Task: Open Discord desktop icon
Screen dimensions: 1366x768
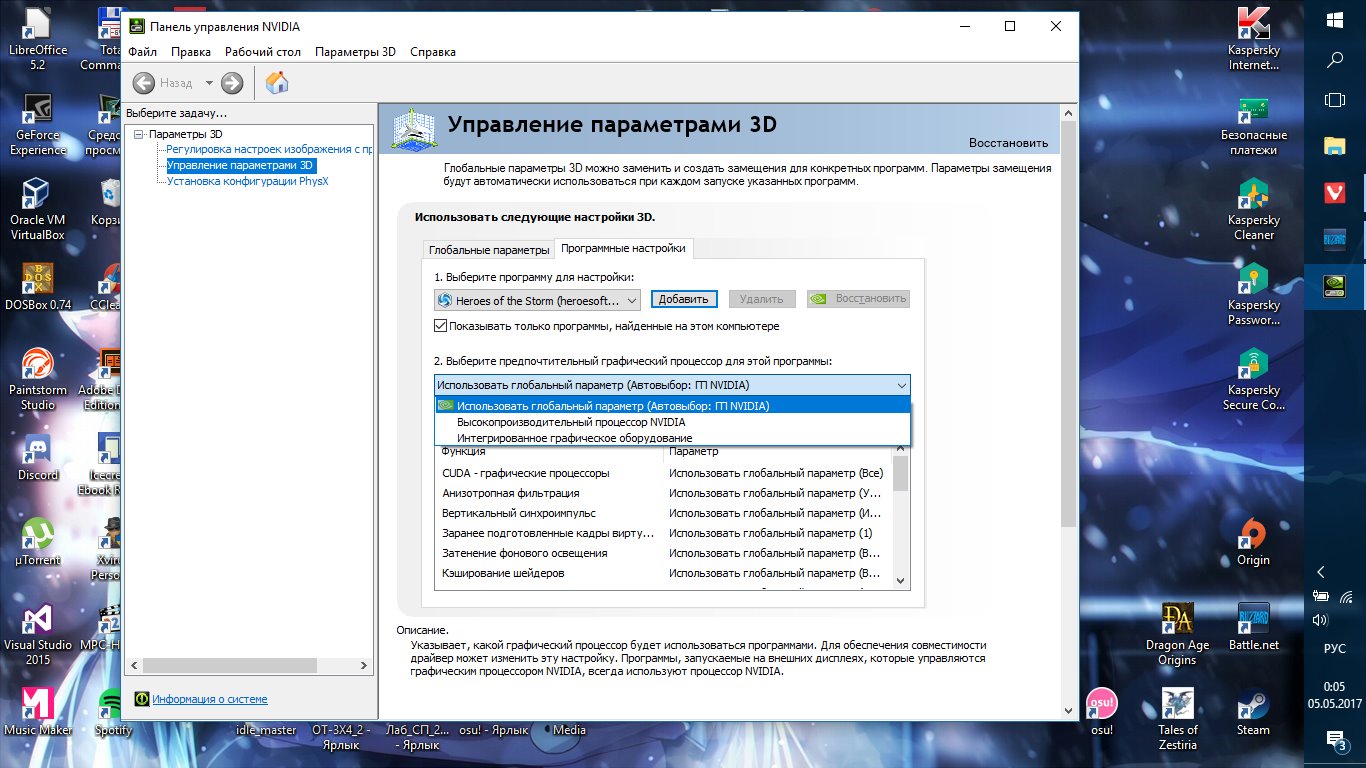Action: pyautogui.click(x=38, y=458)
